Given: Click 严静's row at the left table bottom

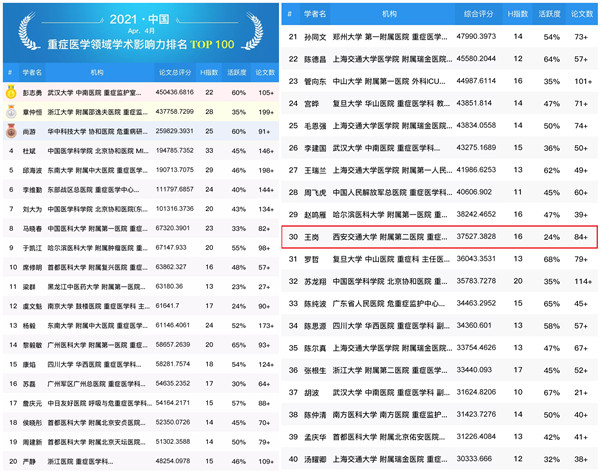Looking at the screenshot, I should tap(140, 461).
